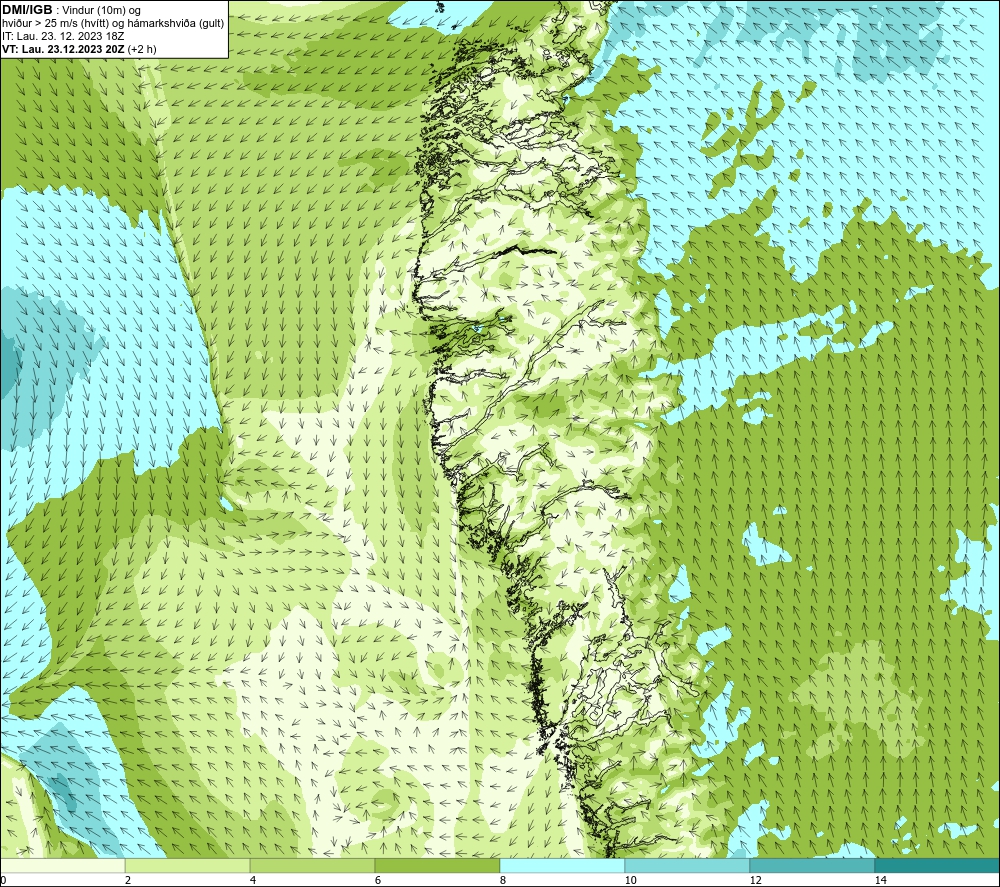
Task: Click the scale label '14'
Action: (880, 880)
